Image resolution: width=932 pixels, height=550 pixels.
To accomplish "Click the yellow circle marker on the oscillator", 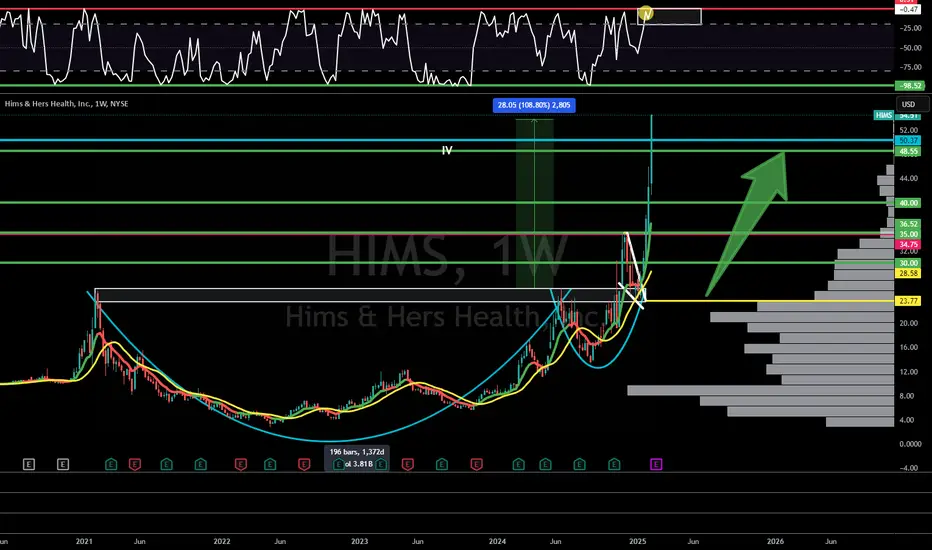I will coord(646,12).
